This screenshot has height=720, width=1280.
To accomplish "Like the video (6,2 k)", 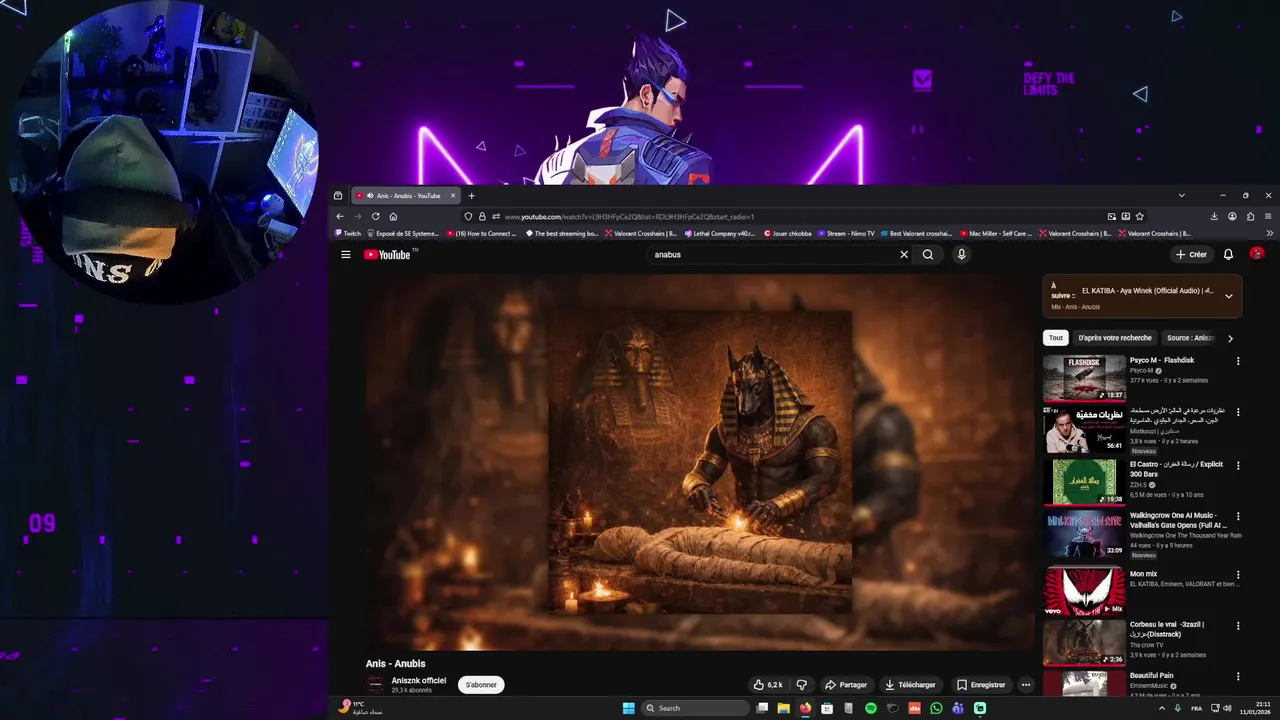I will point(769,685).
